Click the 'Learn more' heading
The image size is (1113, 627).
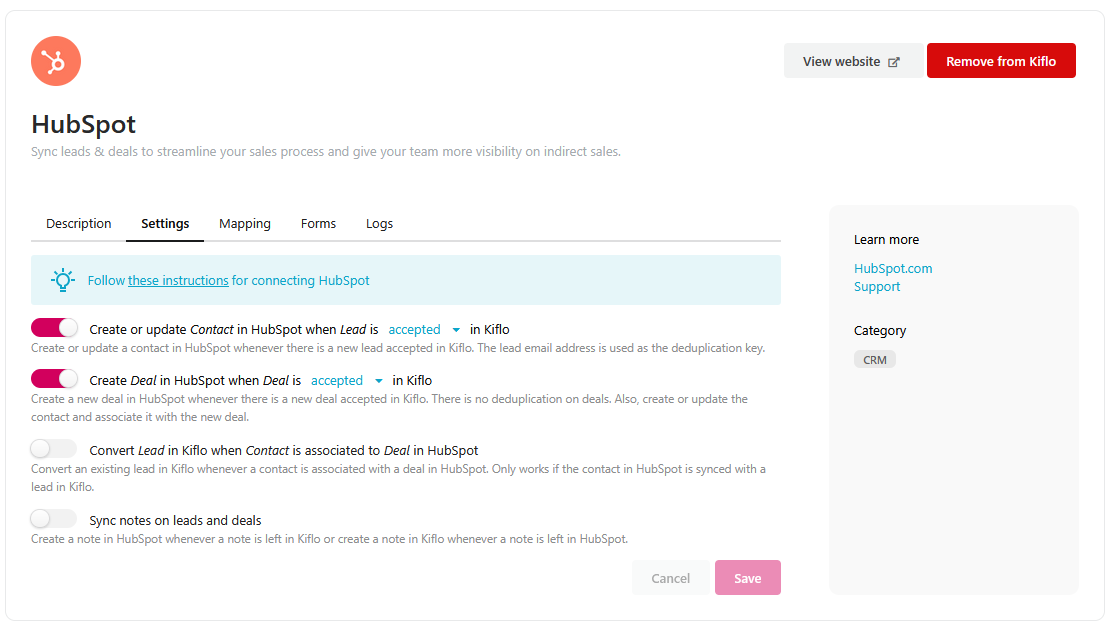(x=886, y=240)
